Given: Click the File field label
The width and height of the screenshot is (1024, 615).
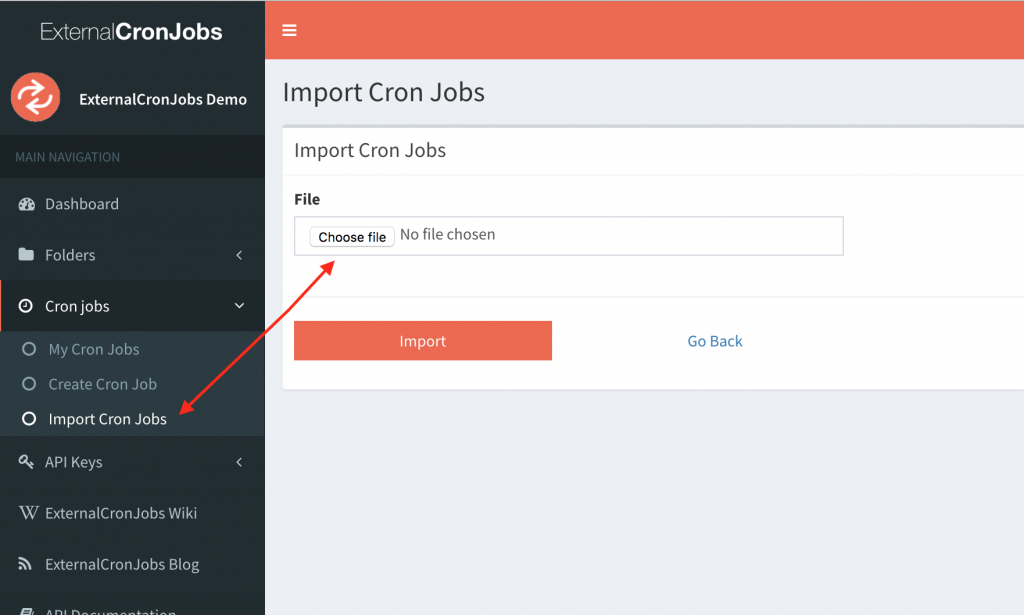Looking at the screenshot, I should click(307, 199).
